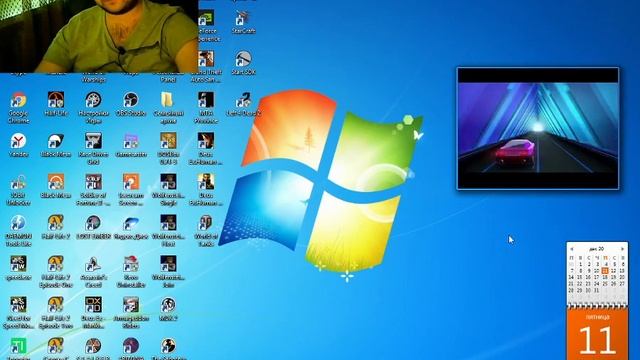Open the film reel player shortcut
This screenshot has height=360, width=640.
click(93, 107)
